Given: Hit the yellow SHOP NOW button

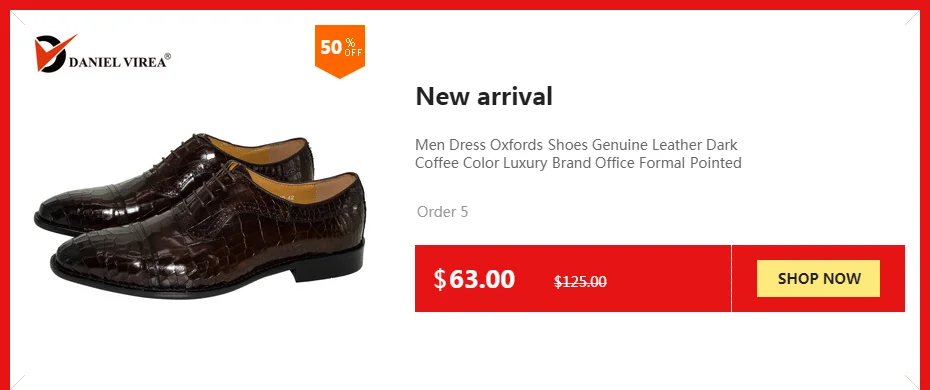Looking at the screenshot, I should (818, 279).
